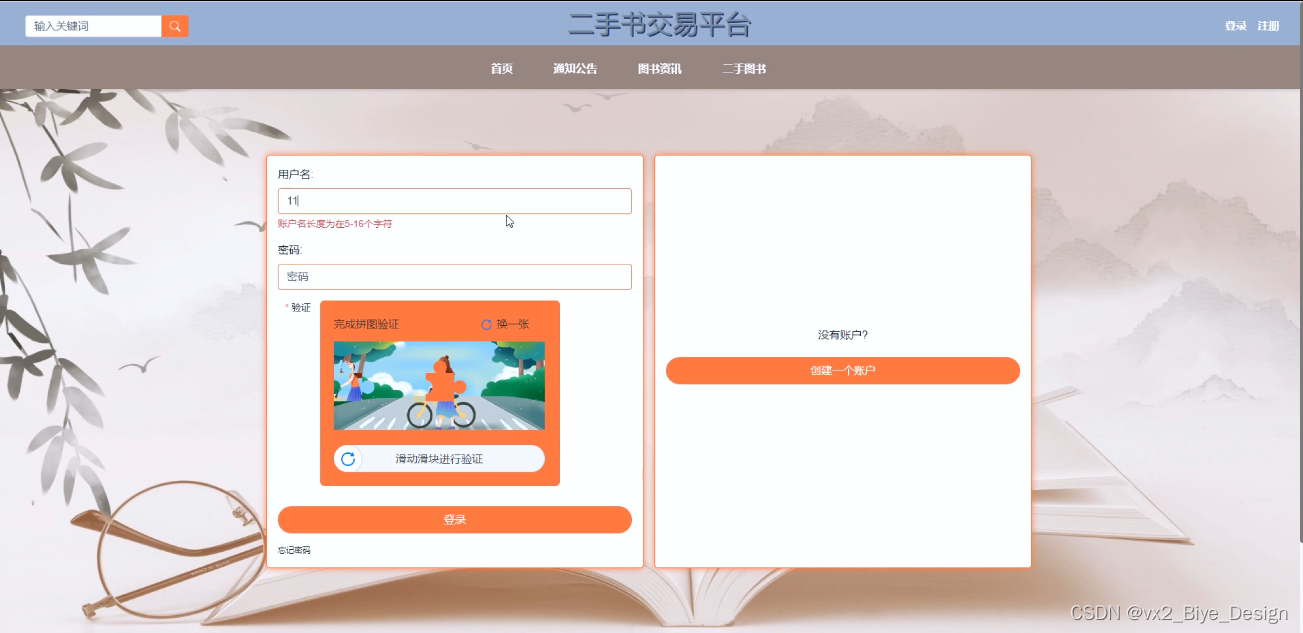Click the puzzle piece on captcha image

[x=444, y=381]
